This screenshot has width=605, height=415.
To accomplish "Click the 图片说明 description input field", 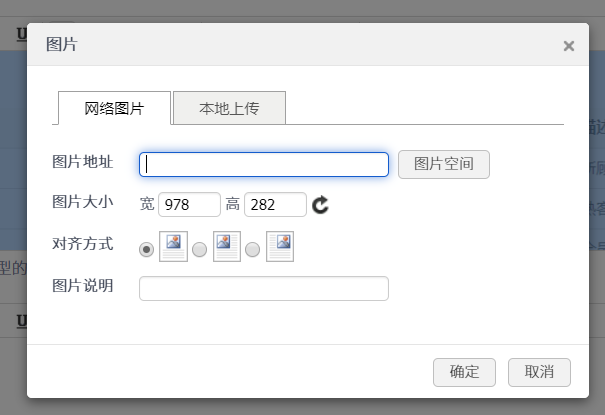I will (264, 289).
